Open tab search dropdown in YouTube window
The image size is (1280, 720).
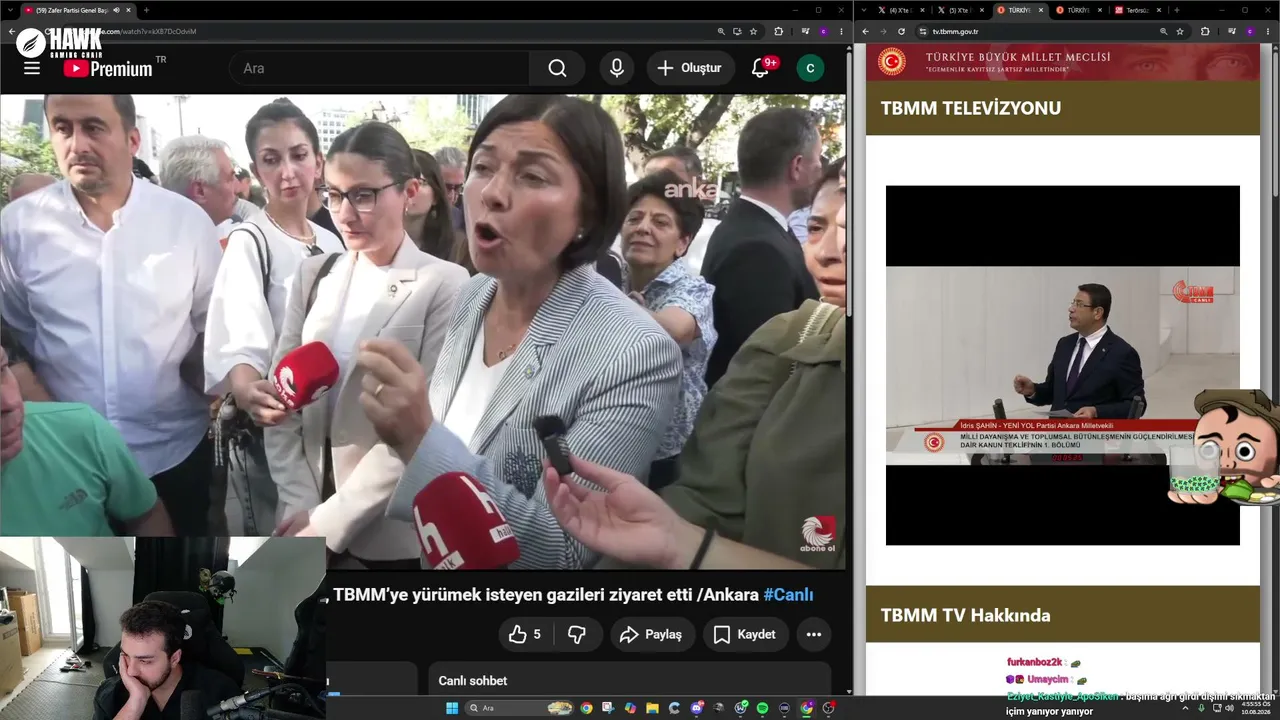coord(11,10)
